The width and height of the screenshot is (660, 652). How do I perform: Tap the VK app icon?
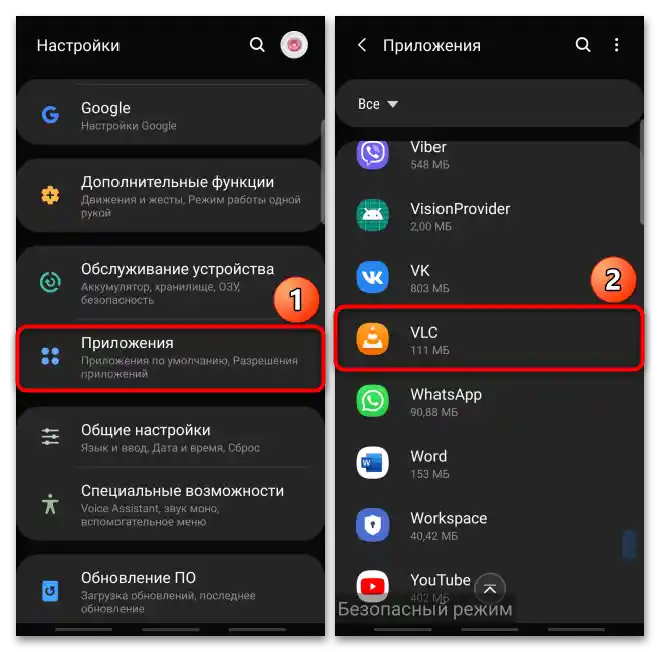[373, 277]
